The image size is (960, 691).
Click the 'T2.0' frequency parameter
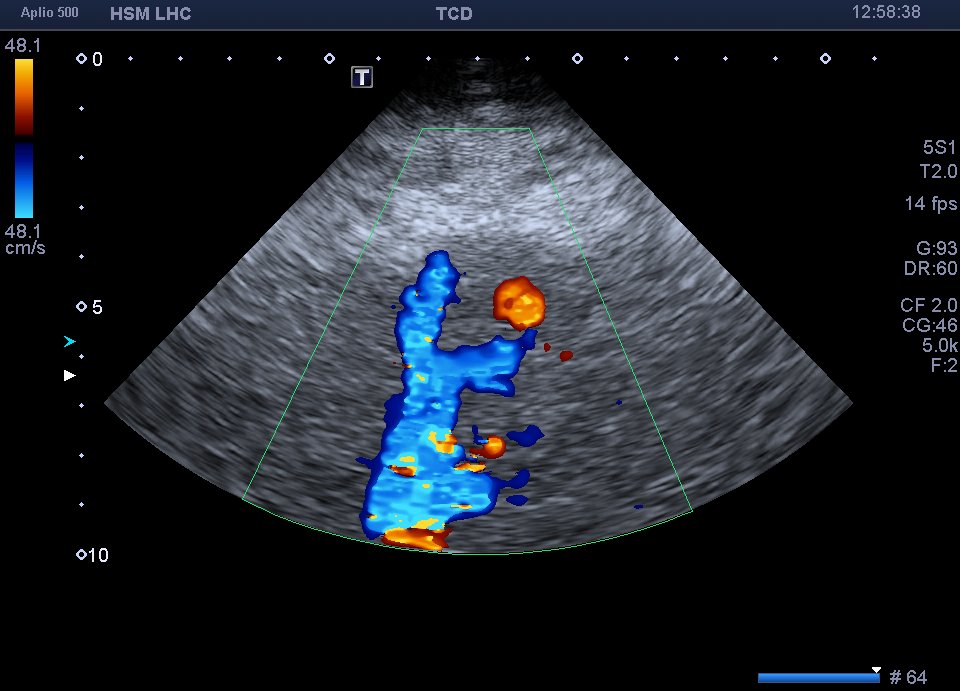(938, 171)
